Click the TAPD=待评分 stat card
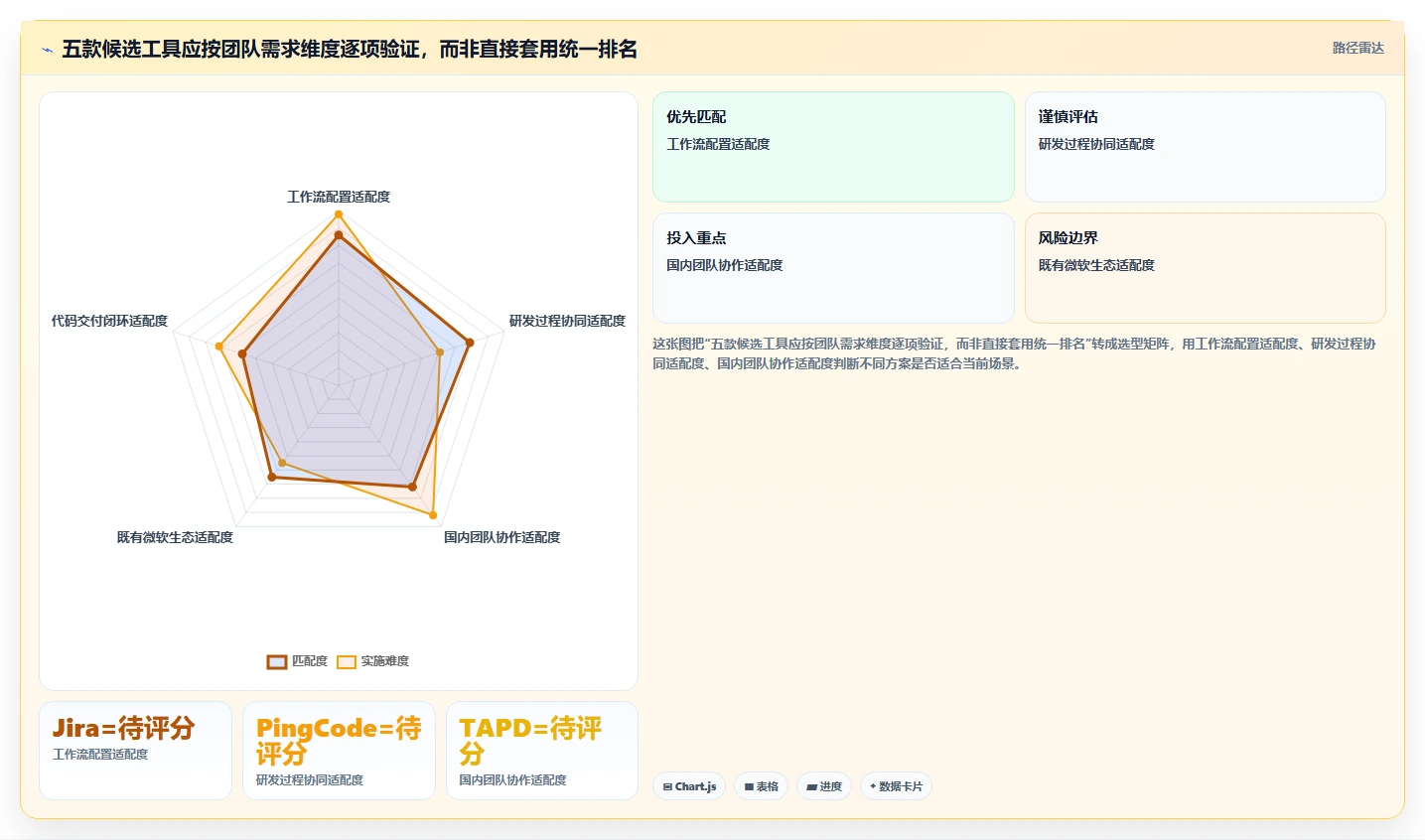Viewport: 1425px width, 840px height. [x=542, y=751]
